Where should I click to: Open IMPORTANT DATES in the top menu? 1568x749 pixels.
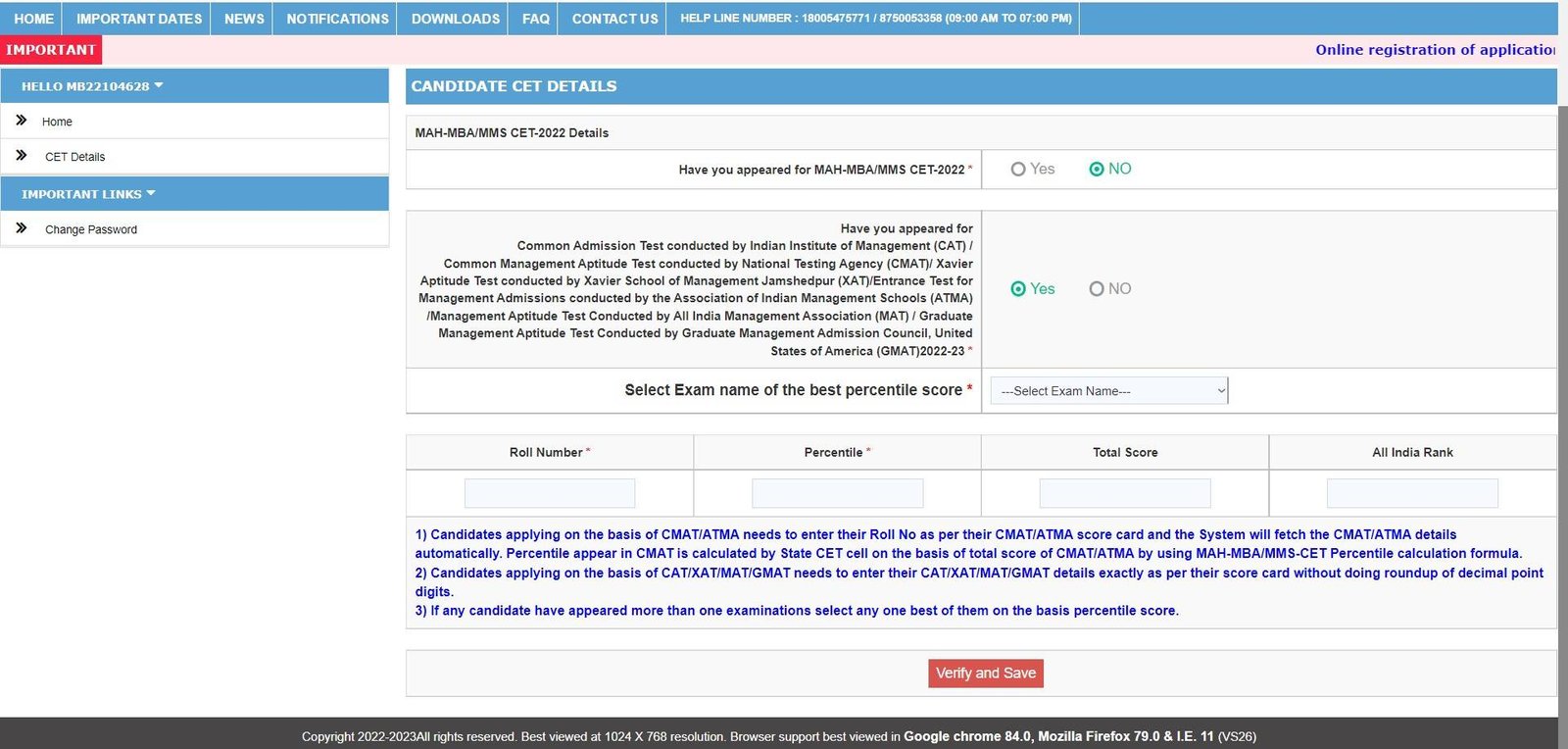[x=139, y=19]
